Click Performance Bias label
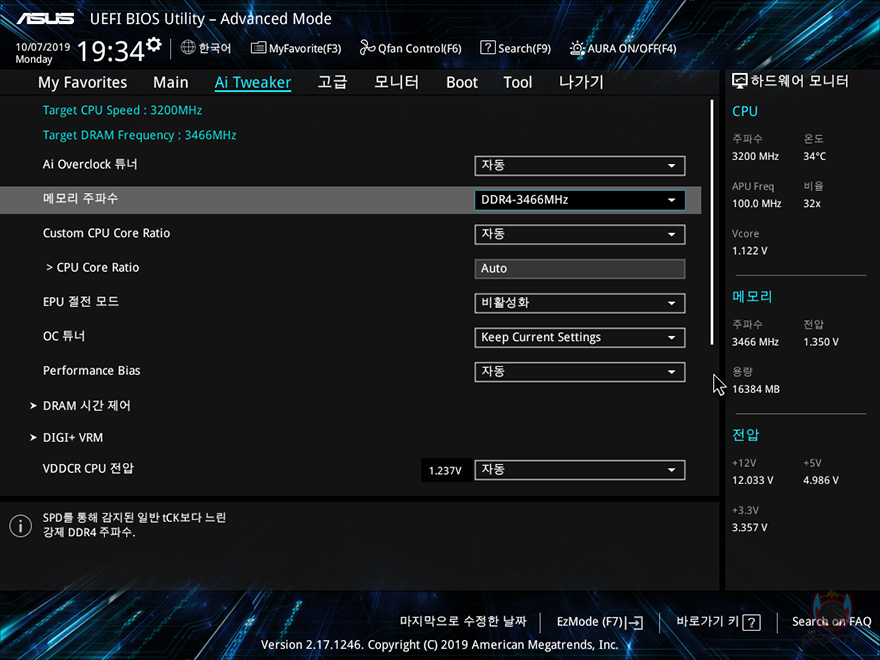880x660 pixels. click(91, 370)
